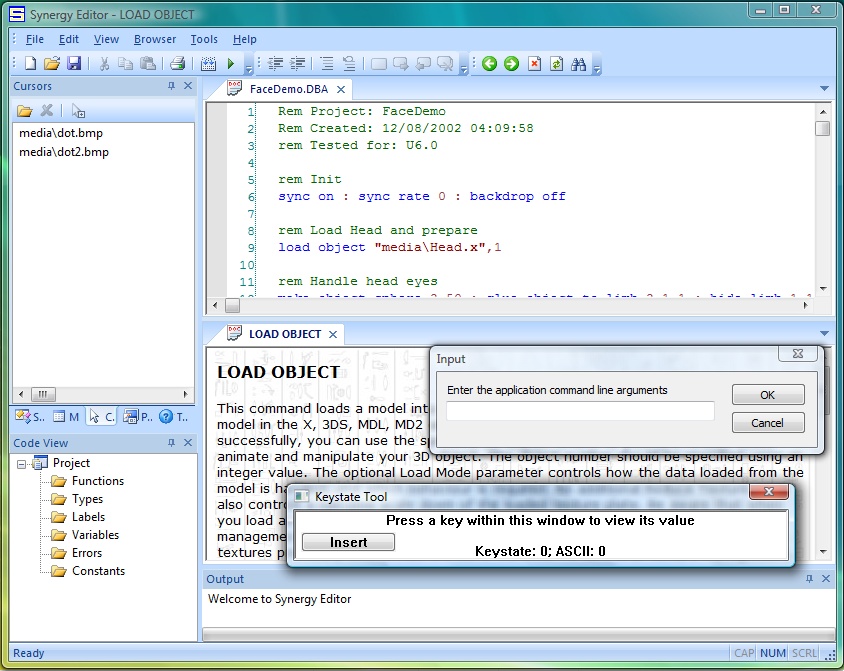Run the program with the green play arrow
Screen dimensions: 844x671
[231, 63]
